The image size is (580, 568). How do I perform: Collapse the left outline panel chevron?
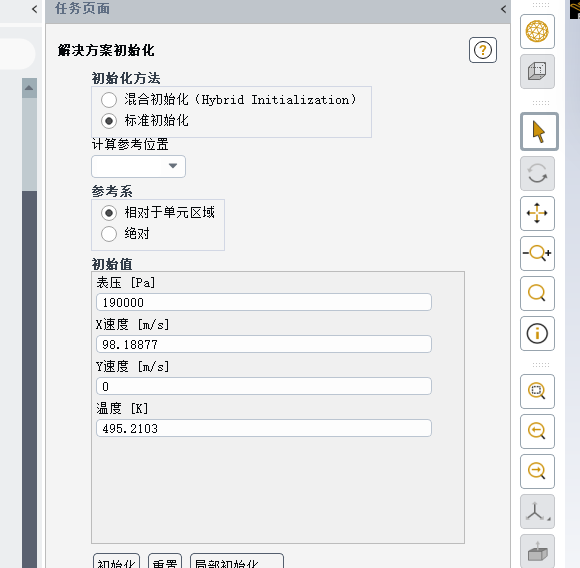(35, 9)
